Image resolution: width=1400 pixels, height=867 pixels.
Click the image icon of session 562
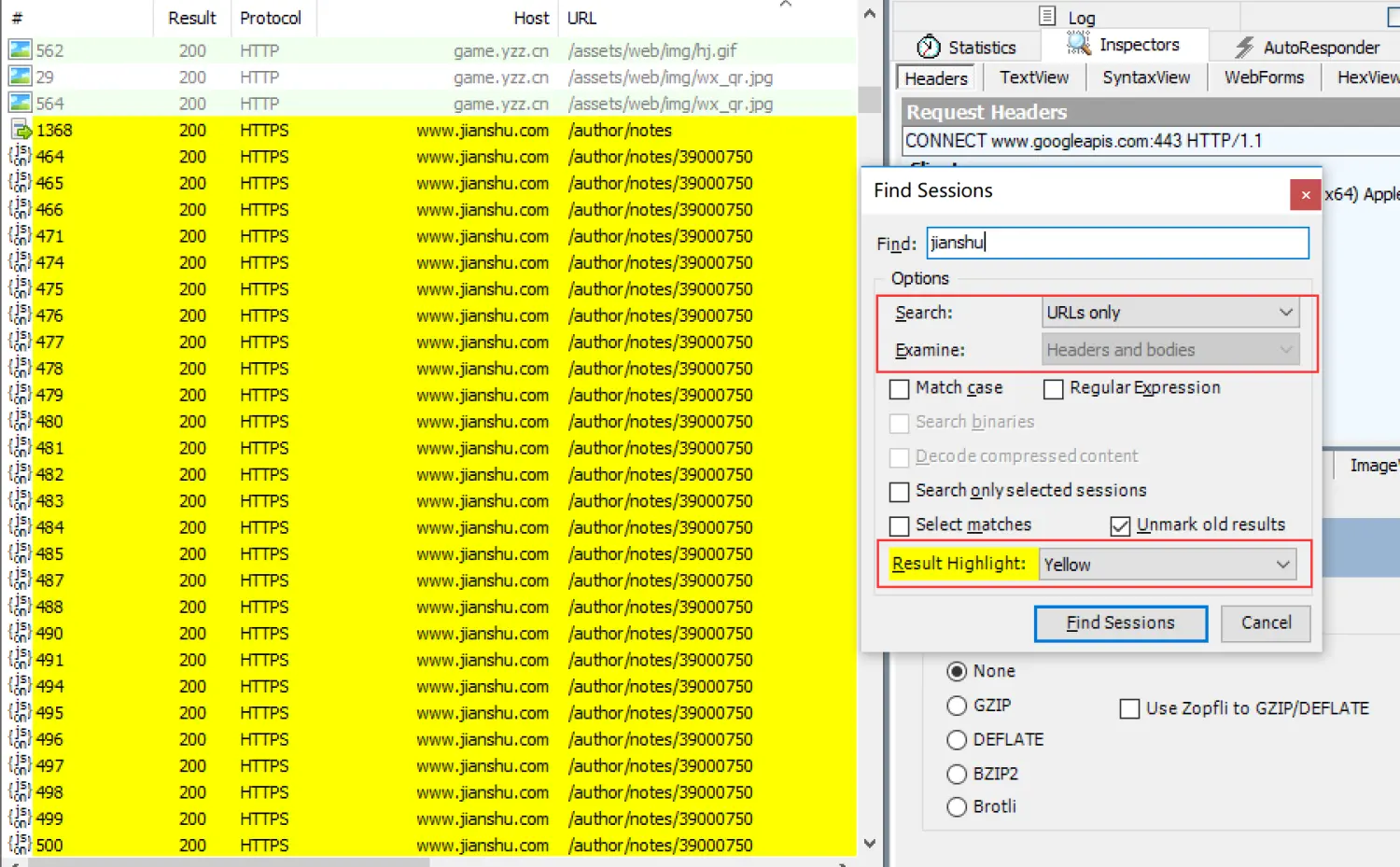pyautogui.click(x=20, y=50)
